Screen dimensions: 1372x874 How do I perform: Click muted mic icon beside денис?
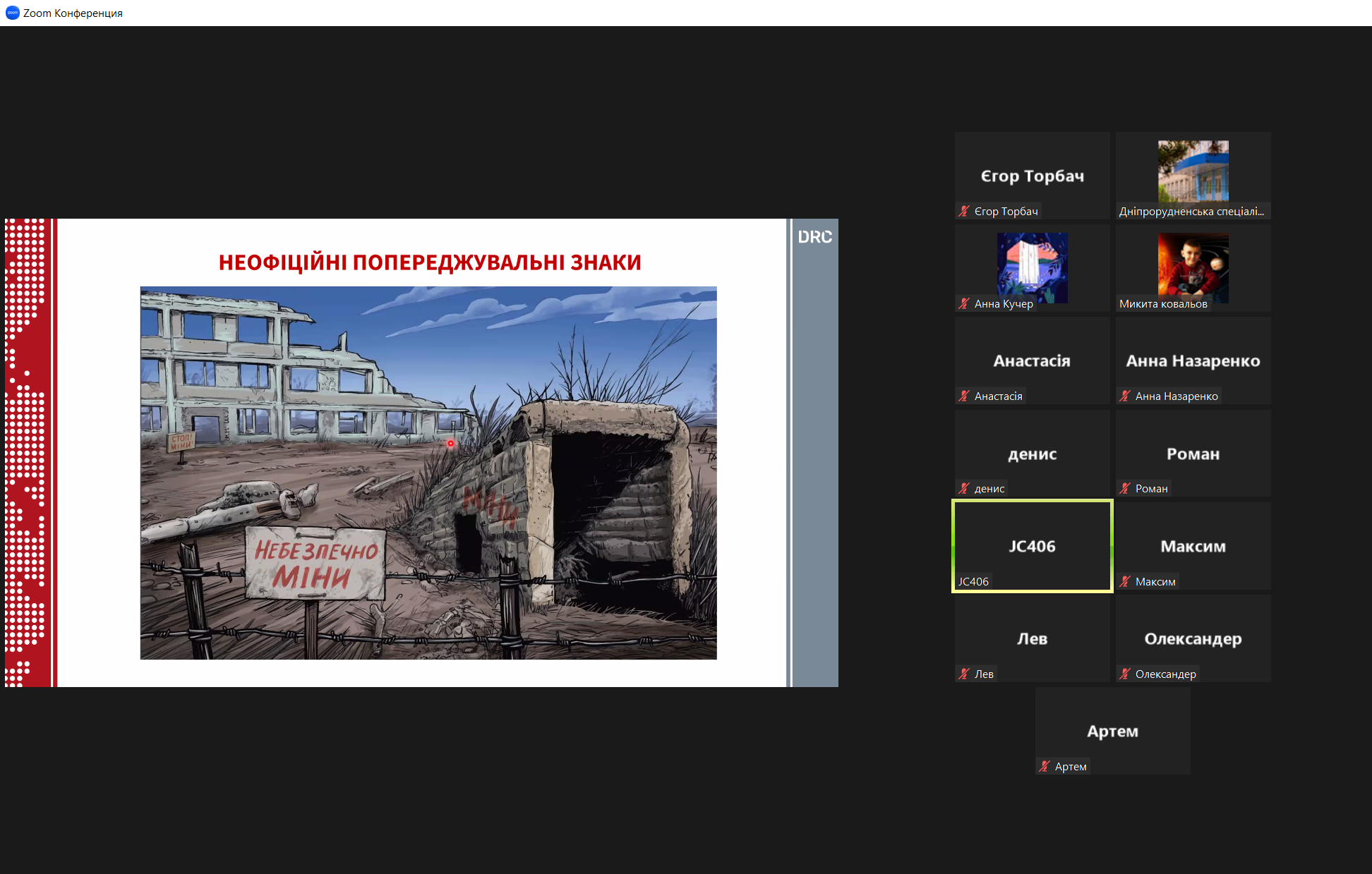[964, 488]
